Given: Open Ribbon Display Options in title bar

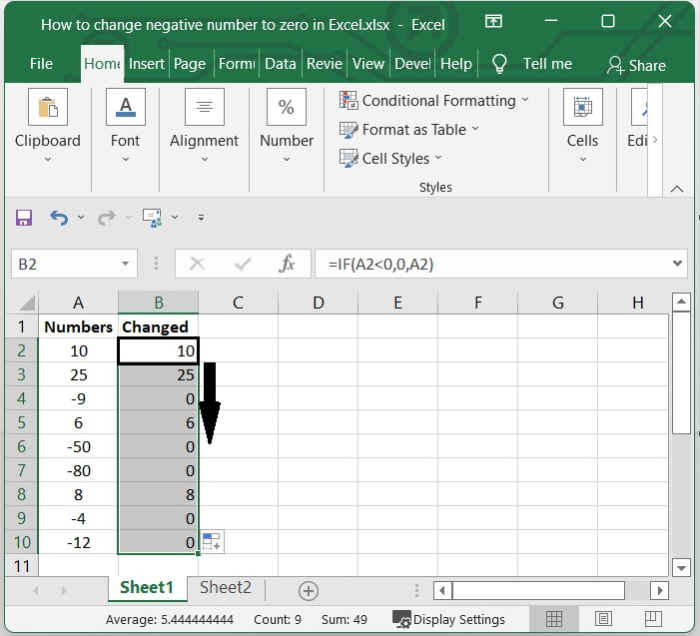Looking at the screenshot, I should coord(493,22).
